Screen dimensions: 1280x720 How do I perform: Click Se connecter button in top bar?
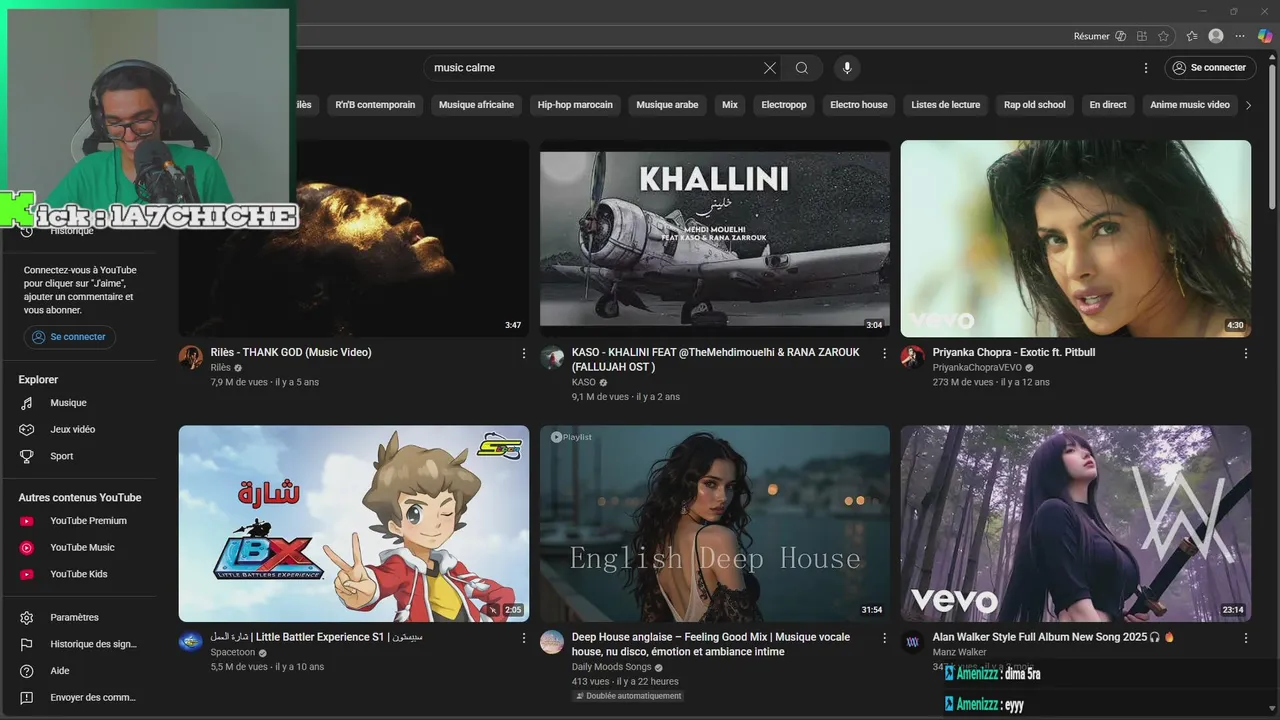click(1211, 68)
